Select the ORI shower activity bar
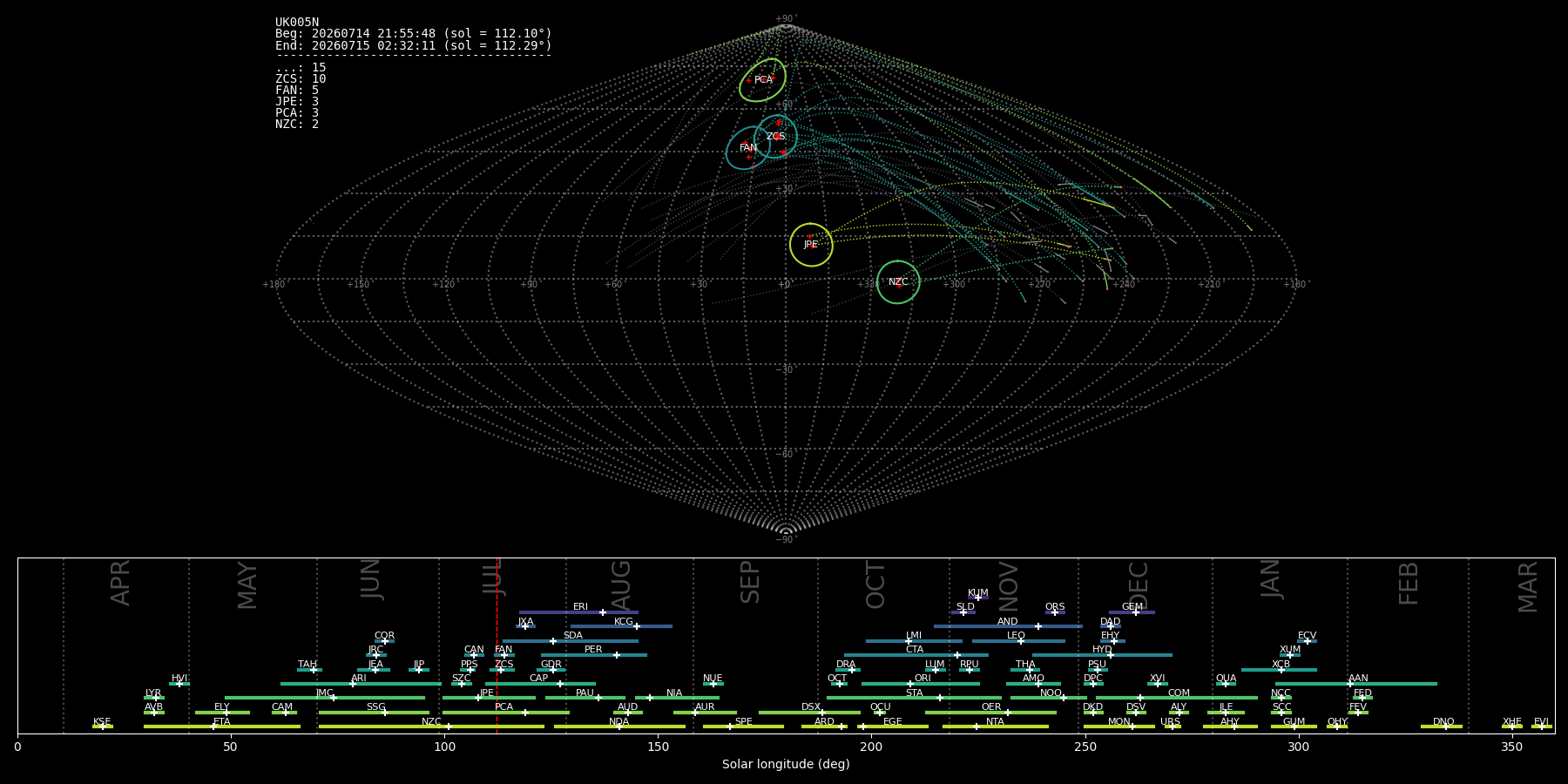Screen dimensions: 1568x784 921,684
